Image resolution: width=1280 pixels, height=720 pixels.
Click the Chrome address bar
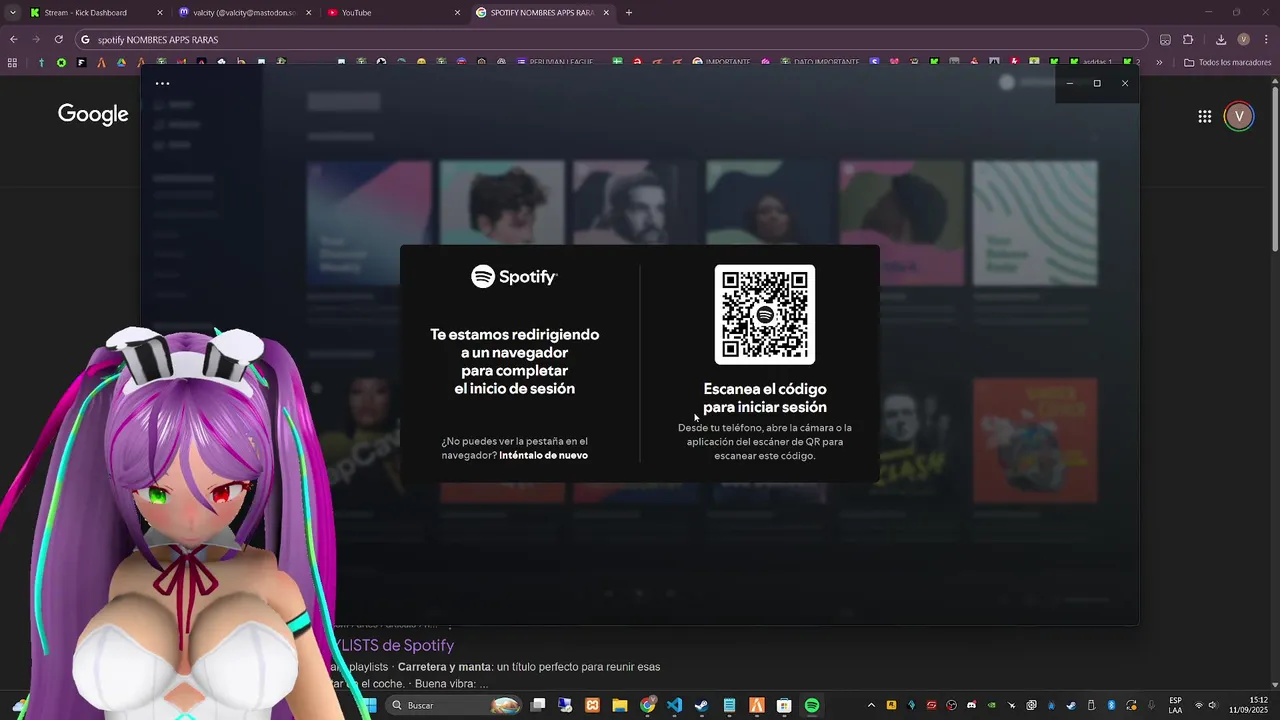(x=610, y=40)
